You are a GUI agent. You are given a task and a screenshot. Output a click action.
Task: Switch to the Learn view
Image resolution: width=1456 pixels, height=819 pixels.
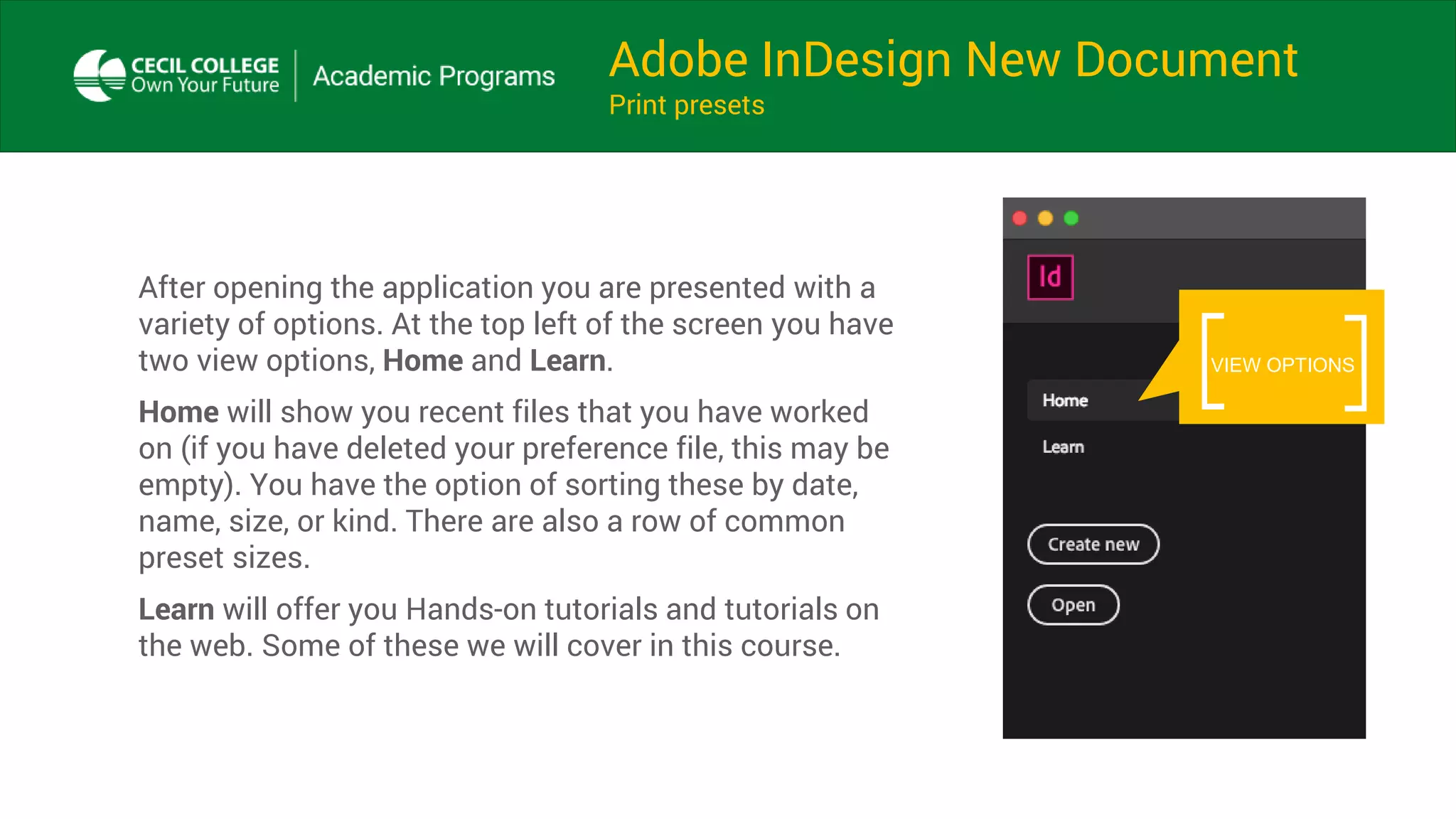(x=1063, y=447)
